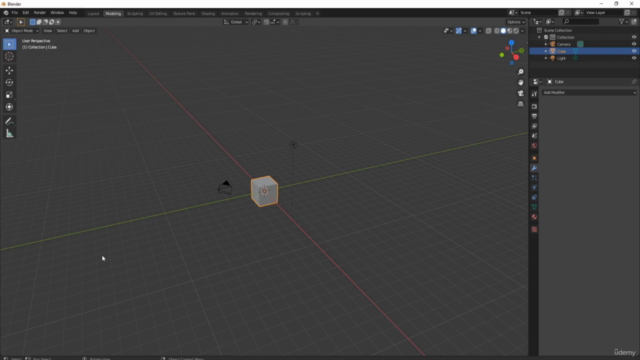
Task: Switch to Wireframe viewport shading
Action: [x=497, y=31]
